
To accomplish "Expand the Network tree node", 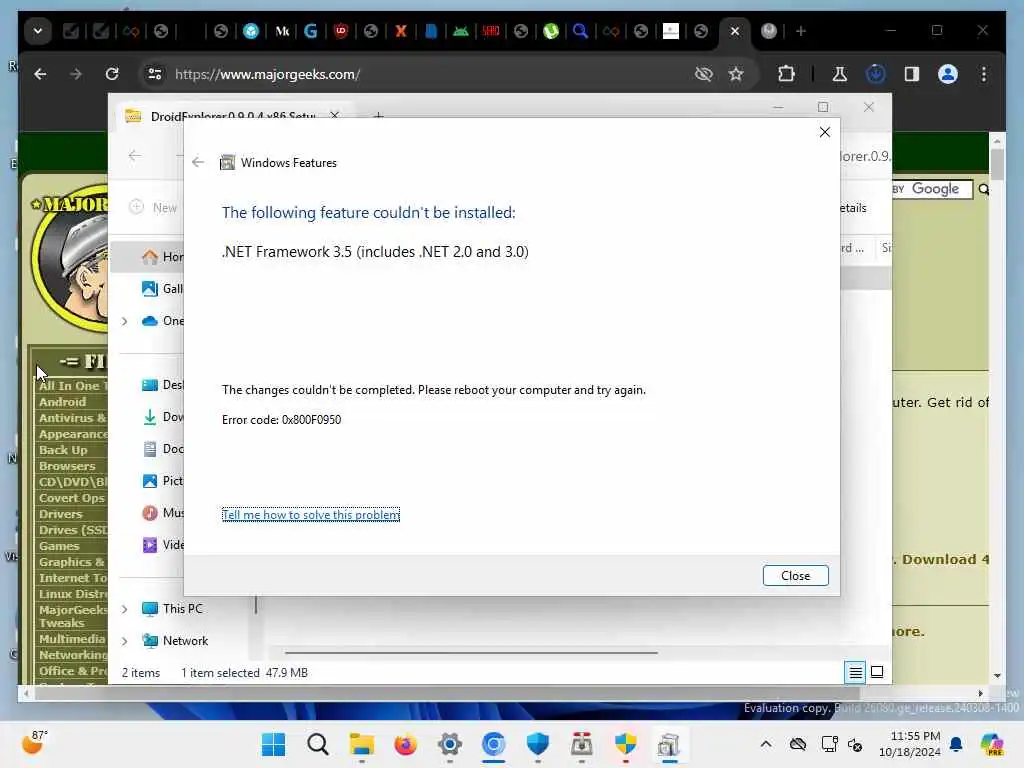I will pos(124,641).
